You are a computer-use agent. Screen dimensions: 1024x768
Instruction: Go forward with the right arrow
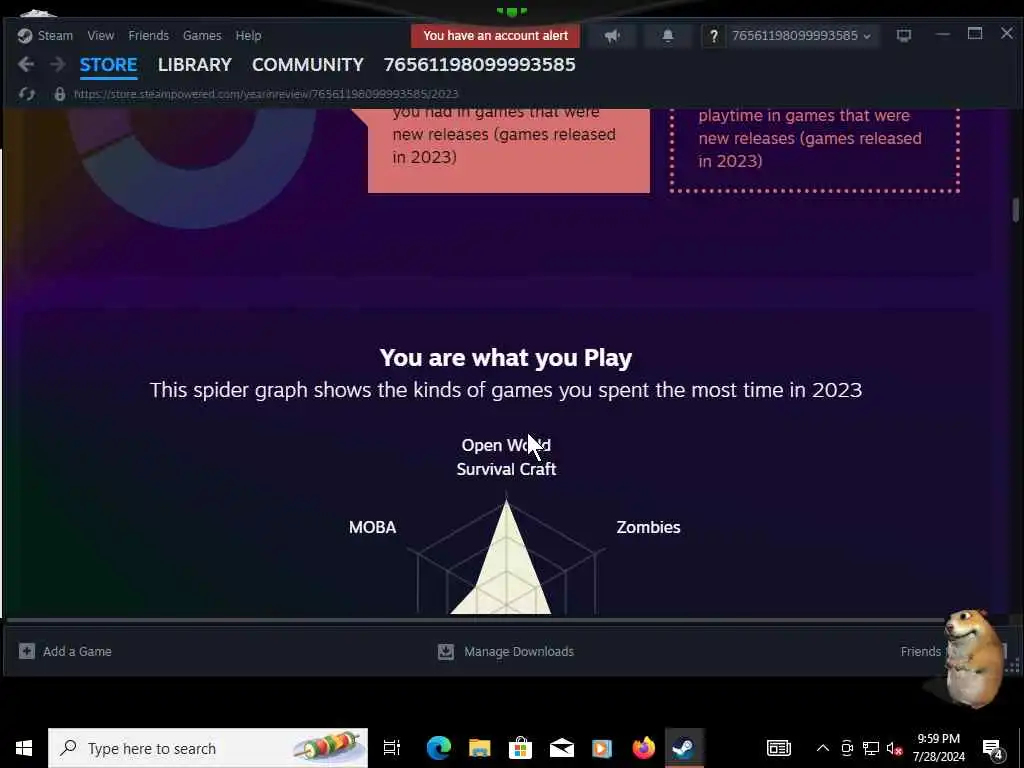(57, 64)
